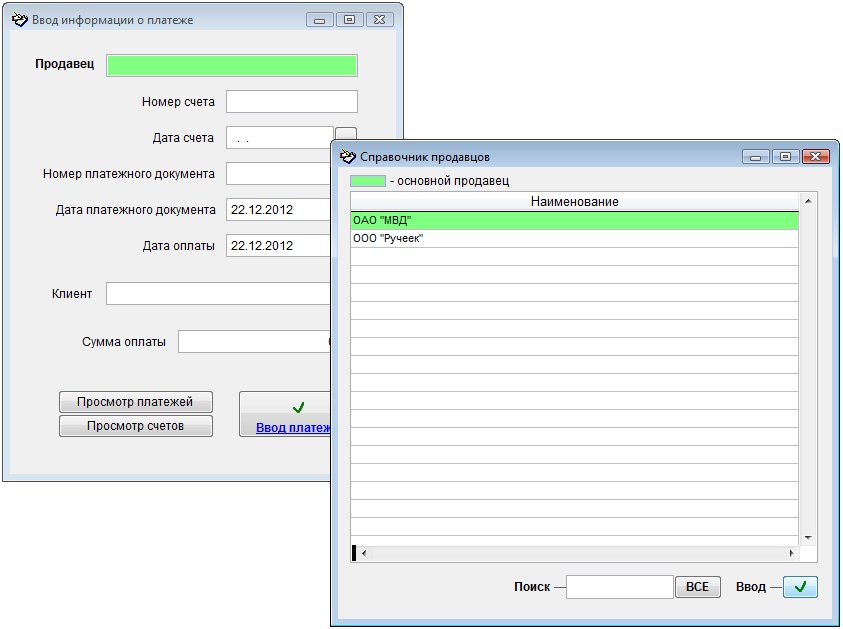Open the calendar button next to Дата счета

[346, 134]
